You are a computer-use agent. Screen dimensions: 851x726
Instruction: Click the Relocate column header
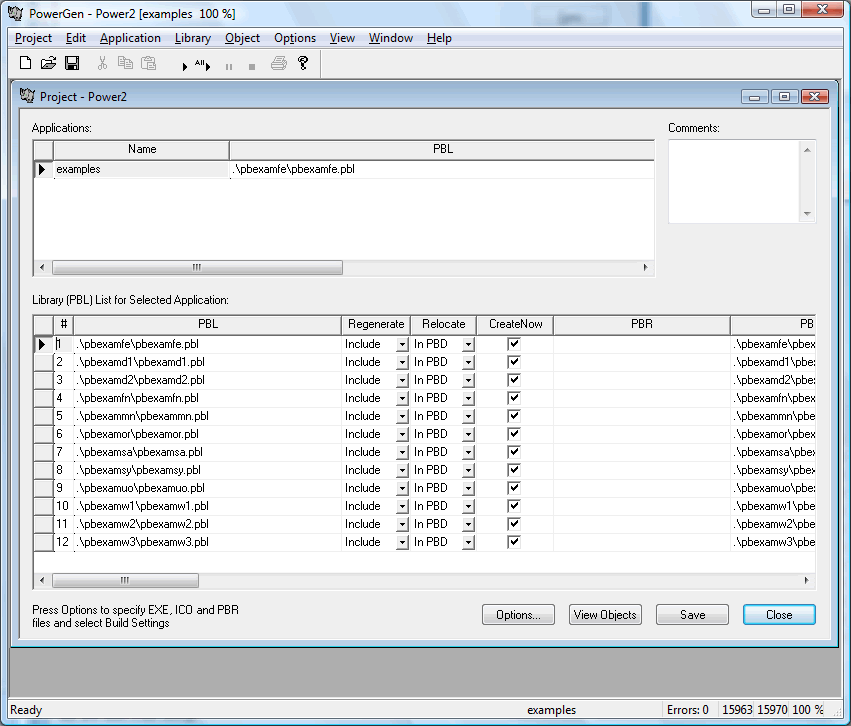(x=443, y=324)
